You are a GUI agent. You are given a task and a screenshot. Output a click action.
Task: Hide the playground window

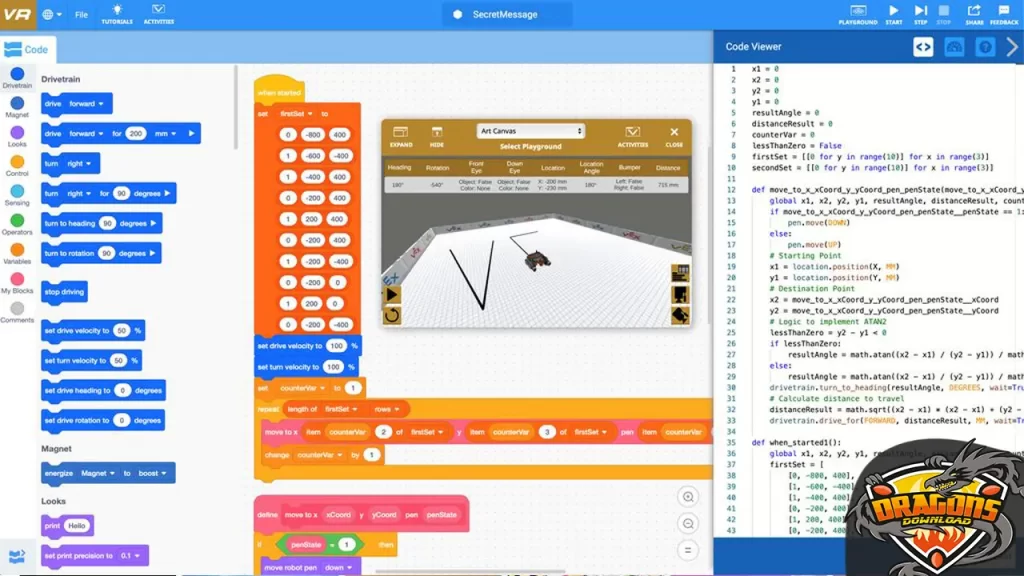[x=437, y=136]
